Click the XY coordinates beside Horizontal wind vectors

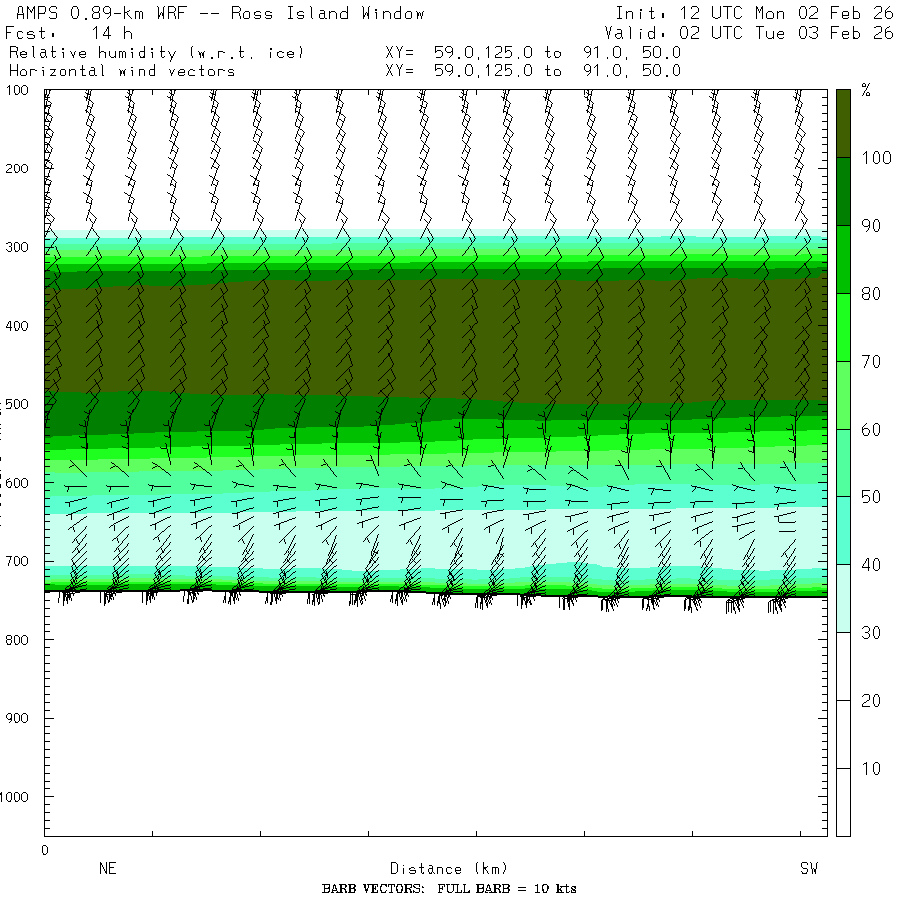pos(533,71)
